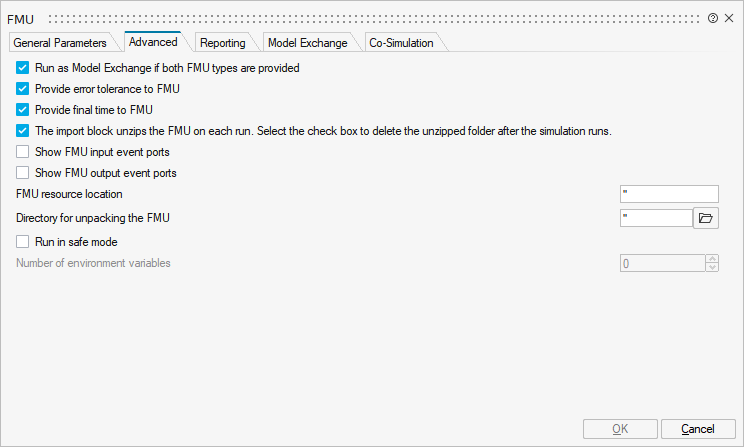Close the FMU dialog window
The height and width of the screenshot is (447, 744).
coord(728,18)
